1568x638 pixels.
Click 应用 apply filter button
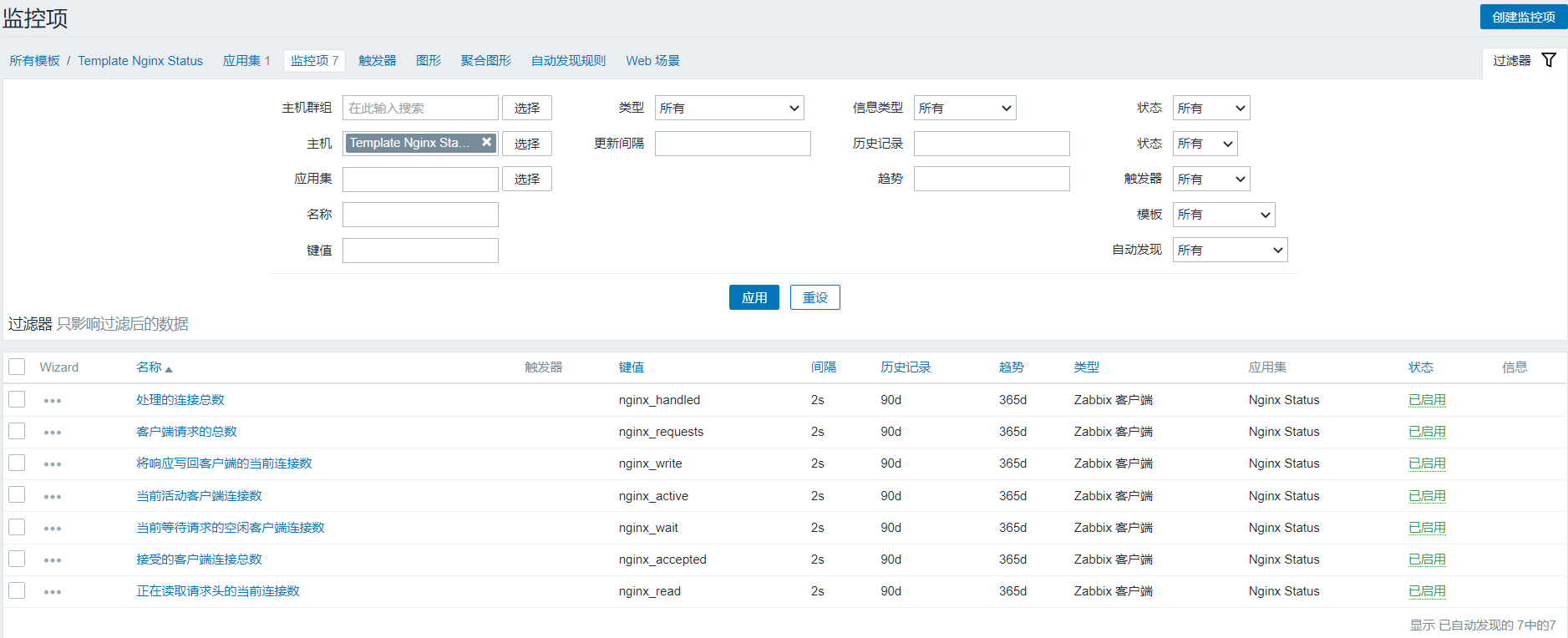tap(754, 297)
